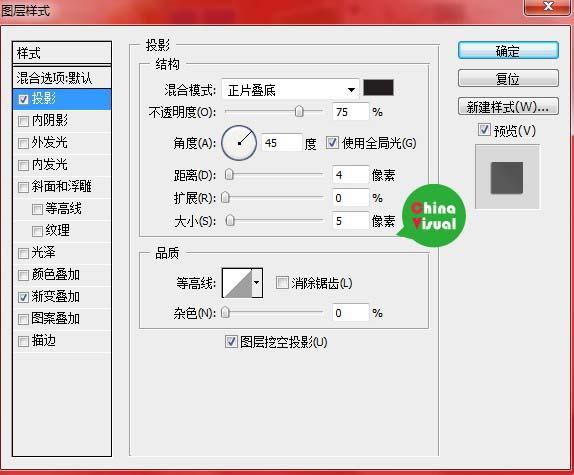
Task: Click the angle value field 45
Action: coord(282,143)
